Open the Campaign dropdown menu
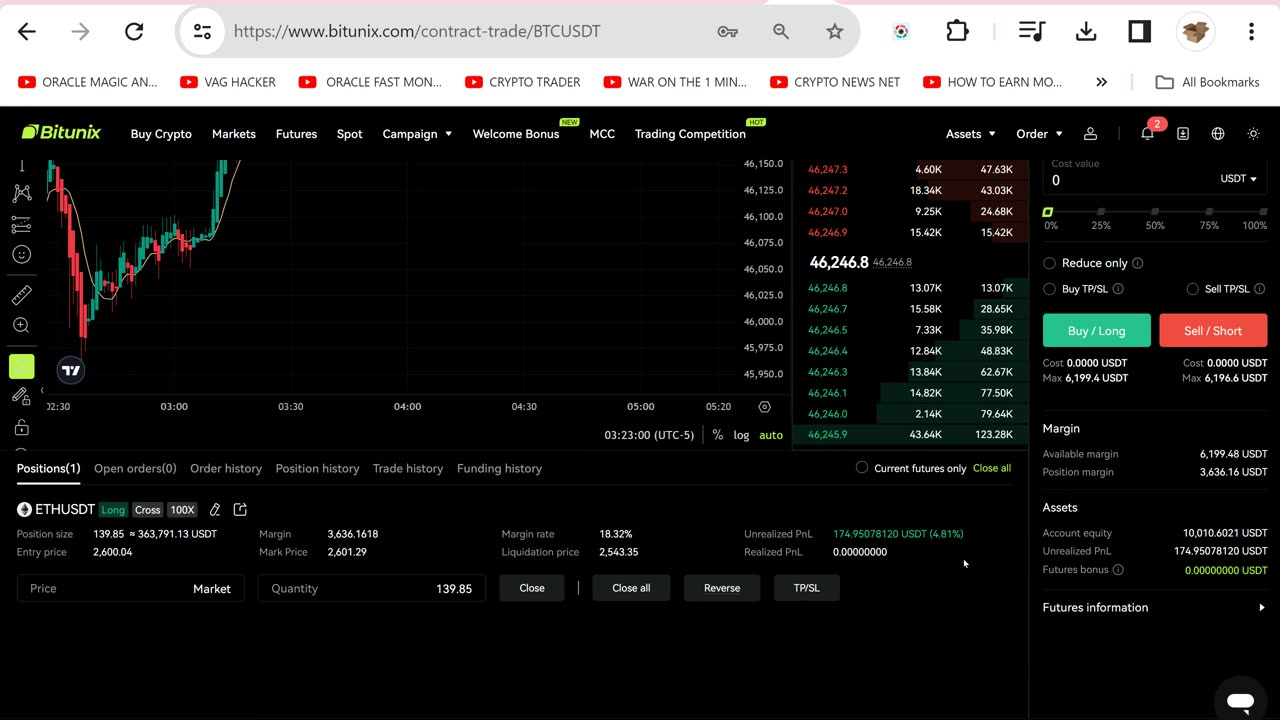Screen dimensions: 1280x720 click(x=417, y=133)
